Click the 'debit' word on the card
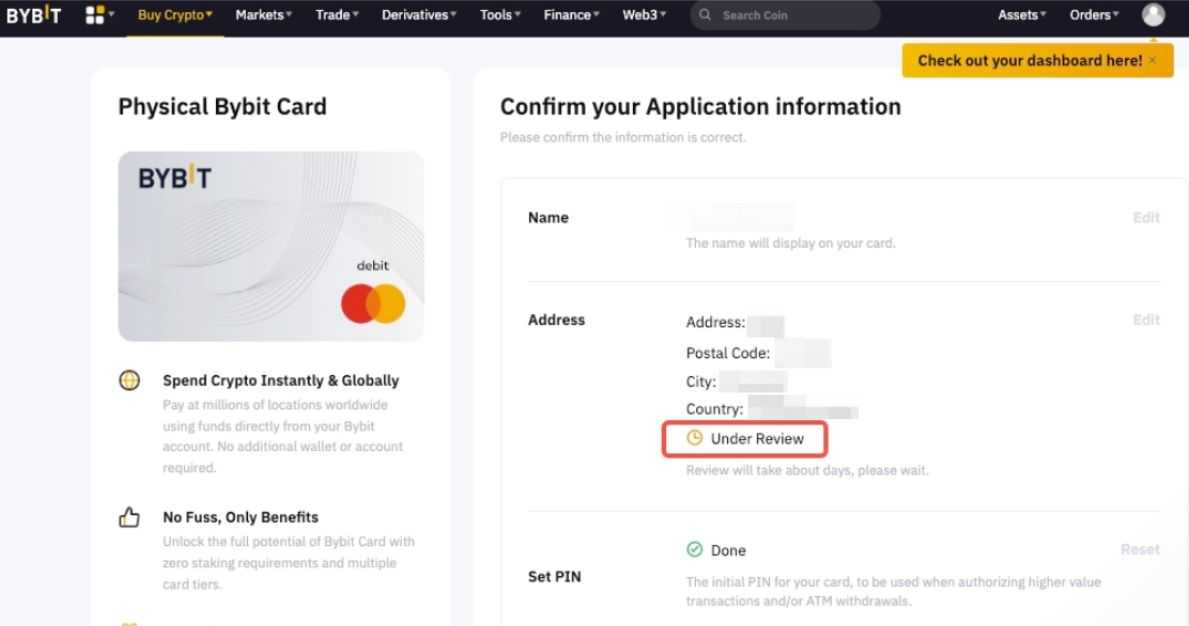 pyautogui.click(x=372, y=265)
